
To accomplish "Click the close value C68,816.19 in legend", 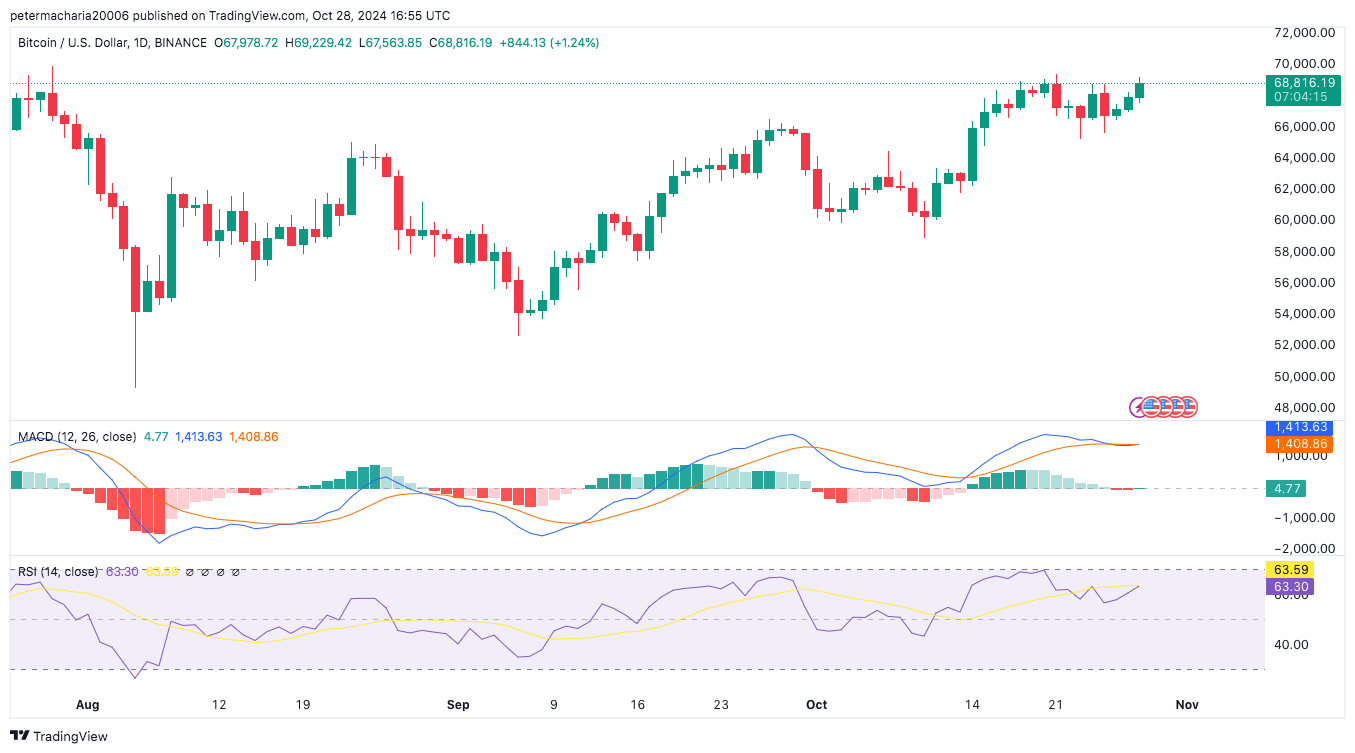I will (461, 43).
